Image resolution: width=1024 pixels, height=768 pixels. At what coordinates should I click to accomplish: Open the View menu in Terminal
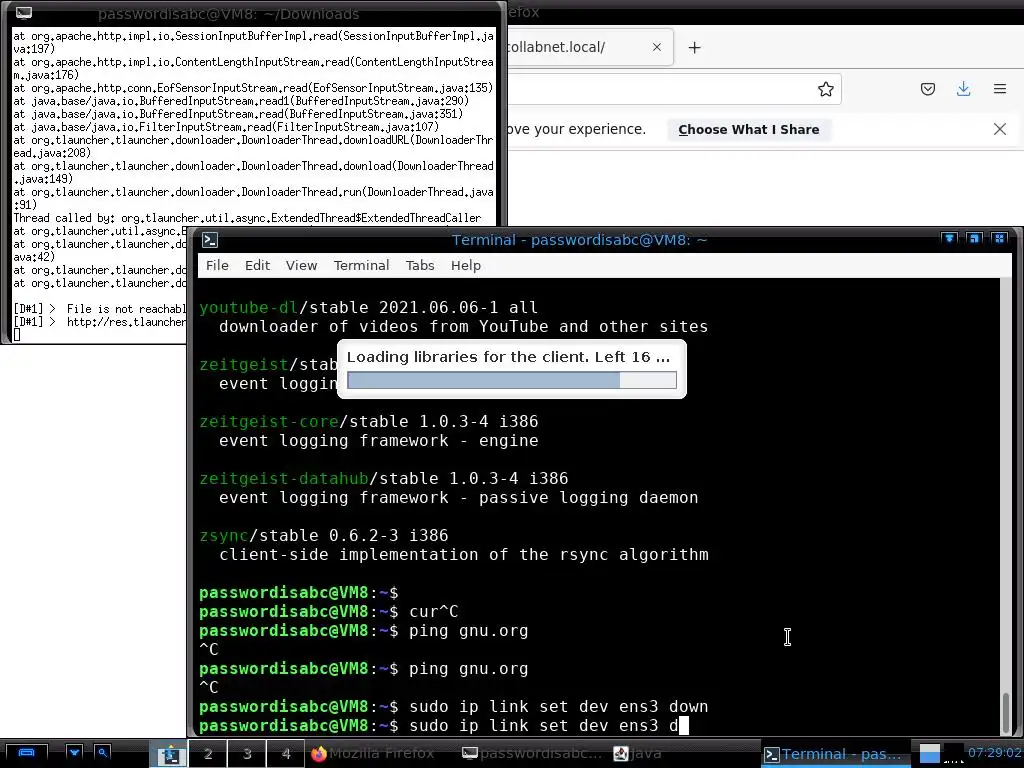pos(301,265)
